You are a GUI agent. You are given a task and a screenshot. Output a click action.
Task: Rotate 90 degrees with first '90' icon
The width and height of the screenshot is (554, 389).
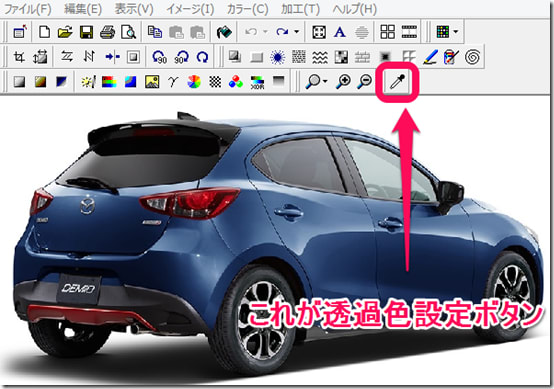click(159, 57)
